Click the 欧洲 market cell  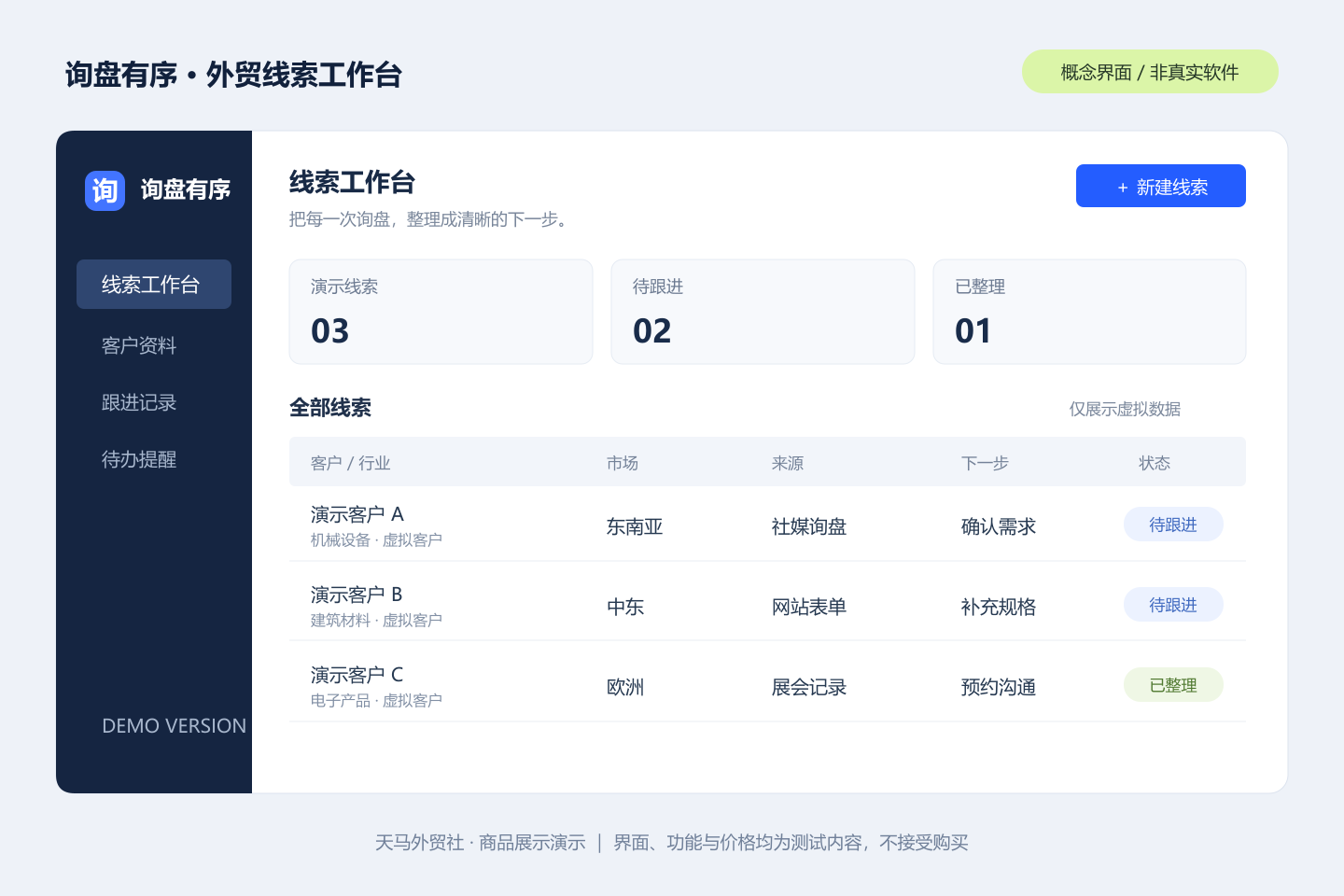tap(625, 687)
